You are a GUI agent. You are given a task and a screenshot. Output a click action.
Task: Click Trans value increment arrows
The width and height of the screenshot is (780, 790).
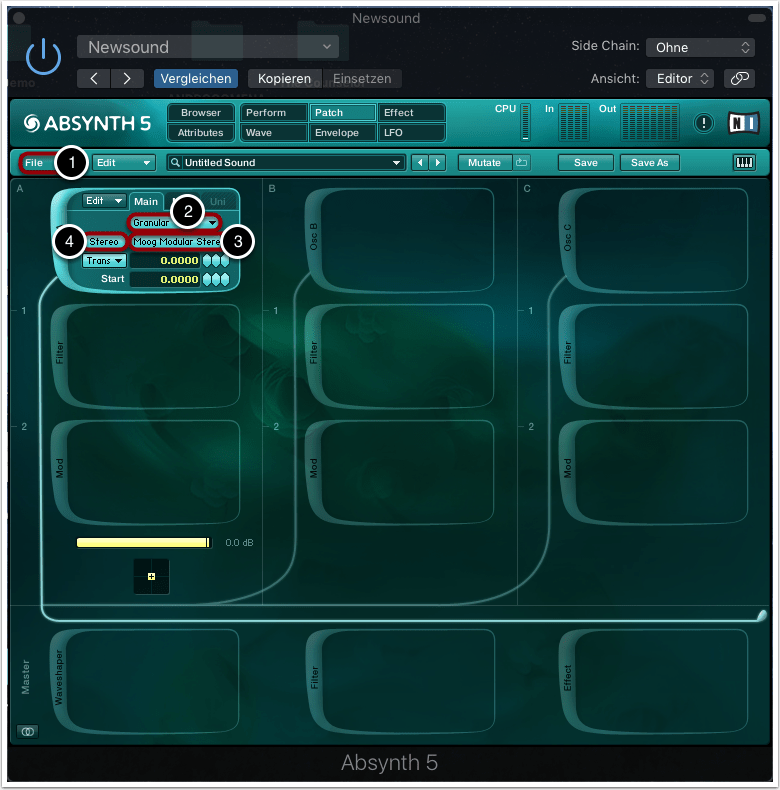tap(216, 260)
